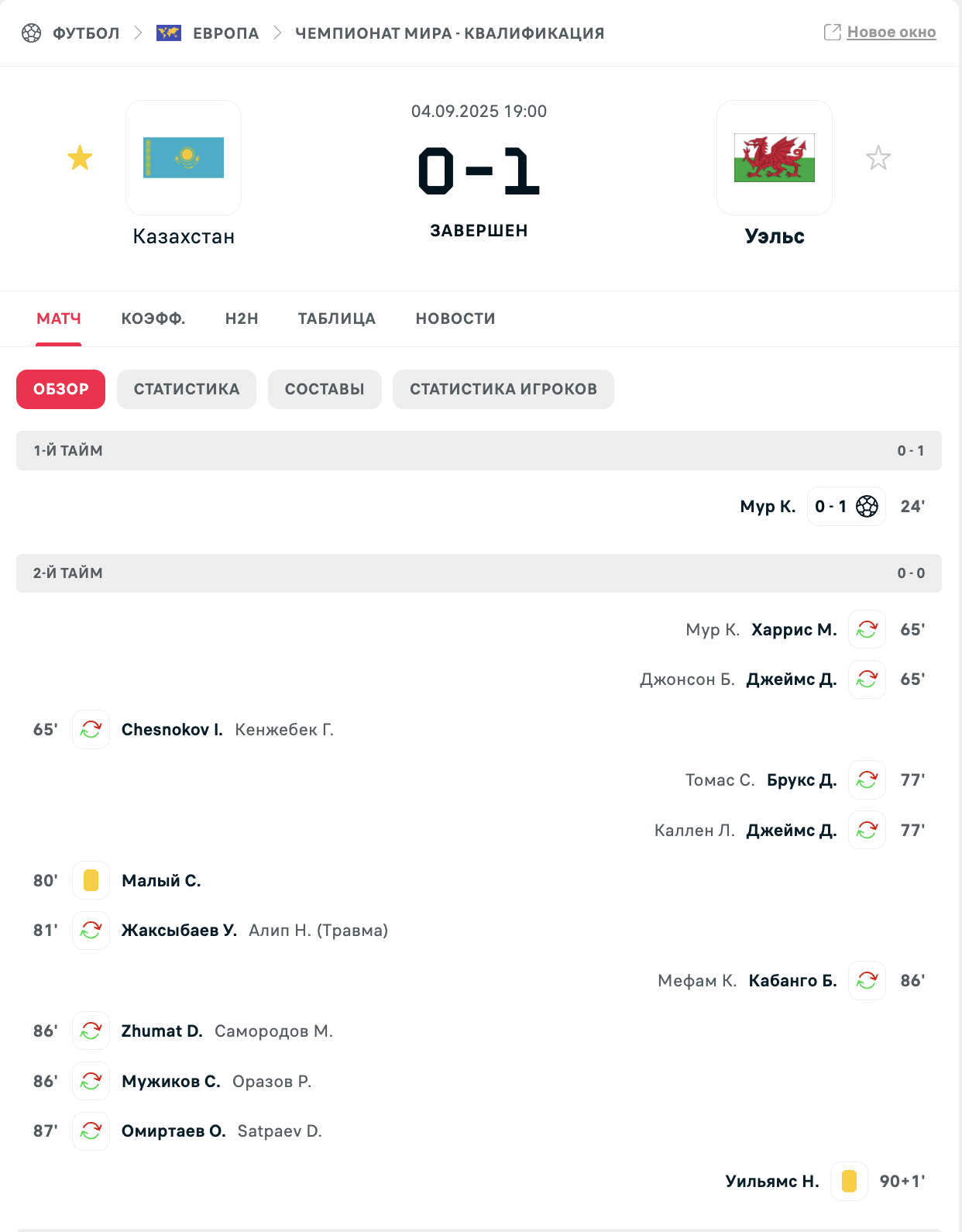
Task: Add Wales to favorites with star
Action: [878, 158]
